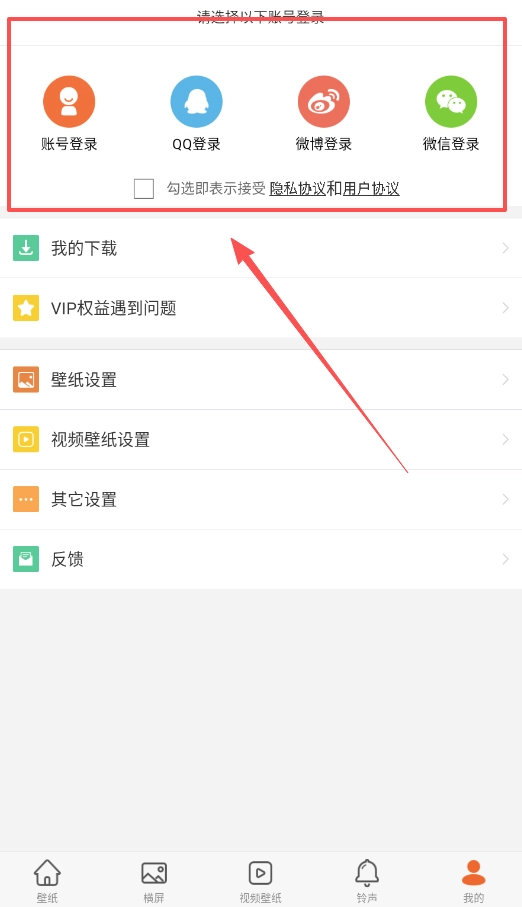
Task: Select the 微博登录 Weibo login icon
Action: [x=324, y=102]
